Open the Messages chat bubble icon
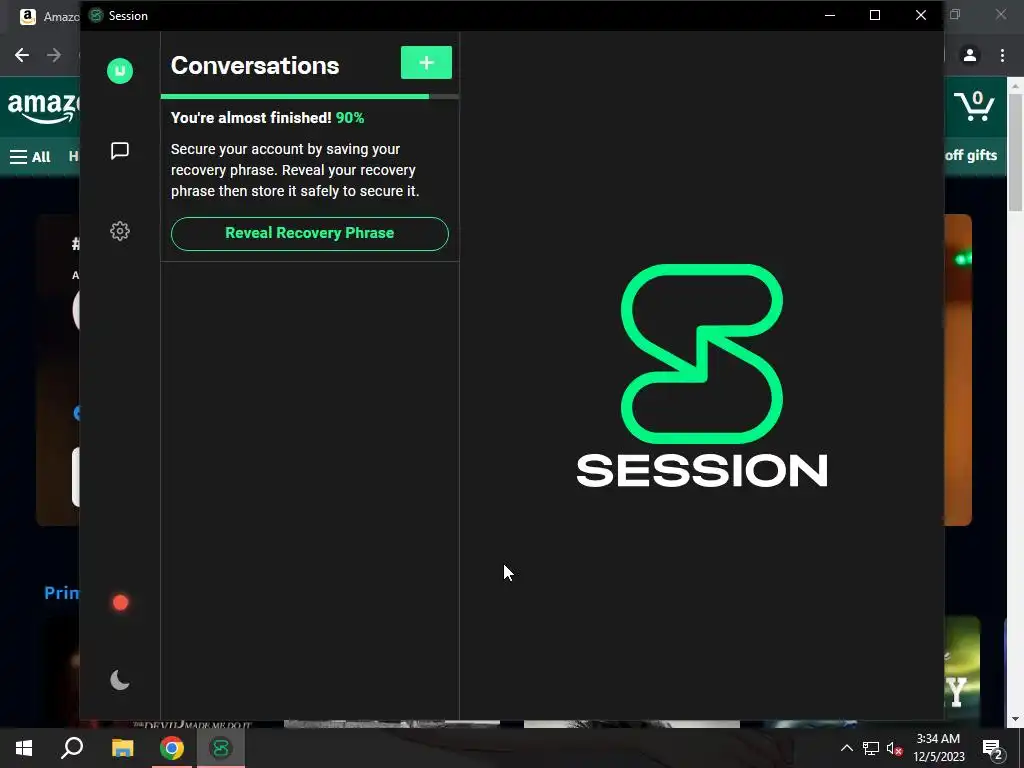 [120, 151]
